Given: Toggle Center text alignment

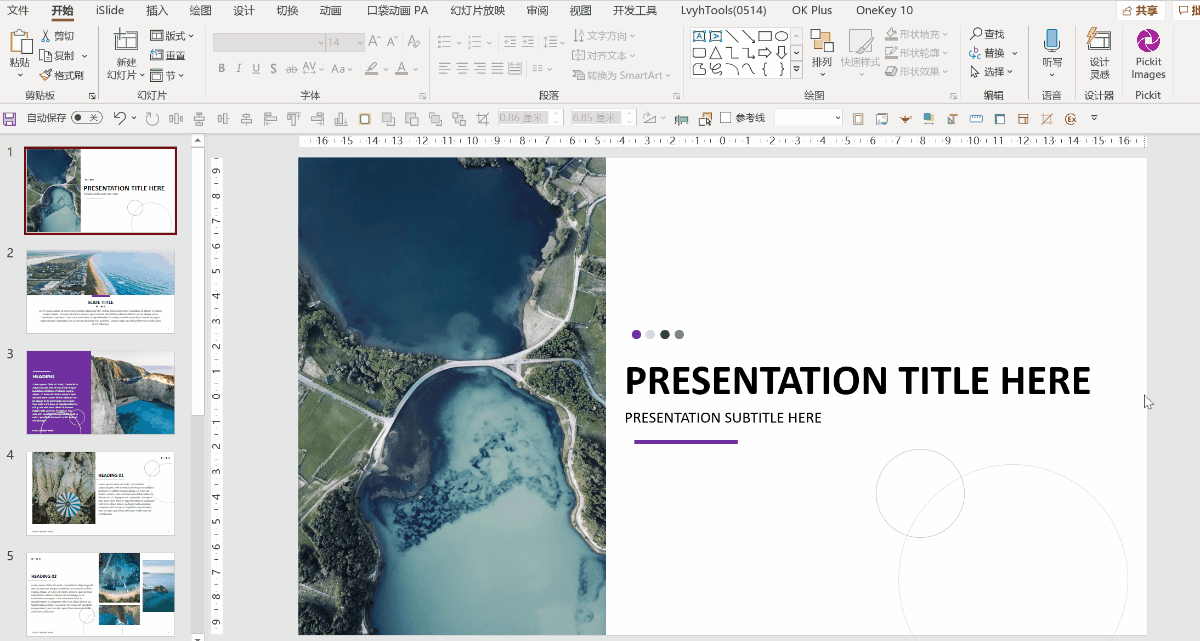Looking at the screenshot, I should pos(462,69).
